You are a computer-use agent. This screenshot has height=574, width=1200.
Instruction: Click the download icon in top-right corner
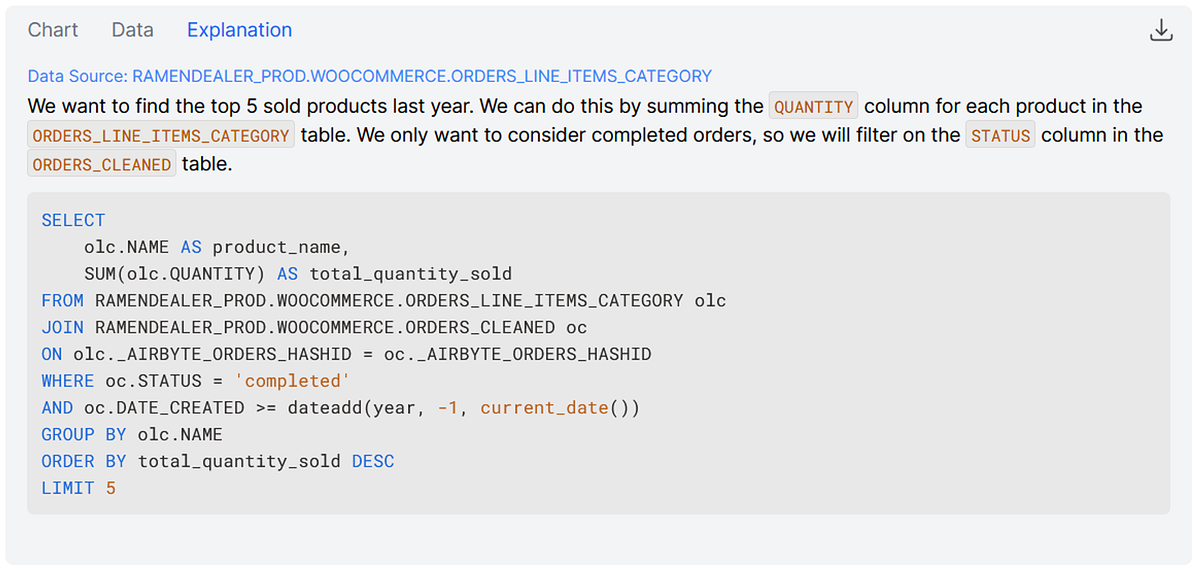[1160, 30]
